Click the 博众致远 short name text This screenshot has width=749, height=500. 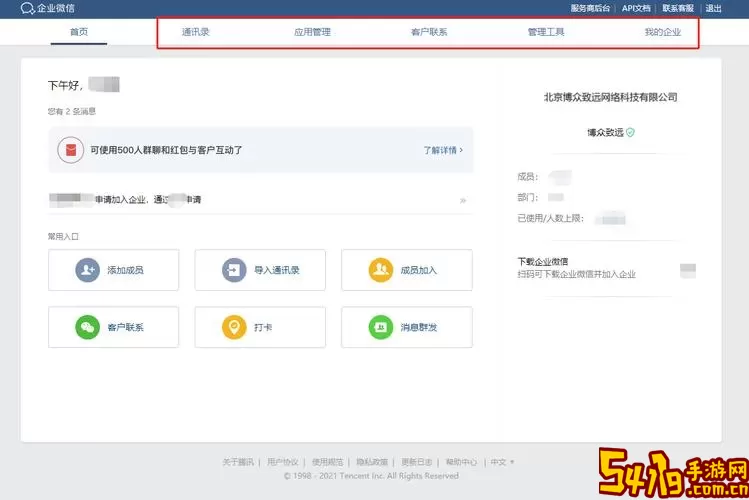605,132
